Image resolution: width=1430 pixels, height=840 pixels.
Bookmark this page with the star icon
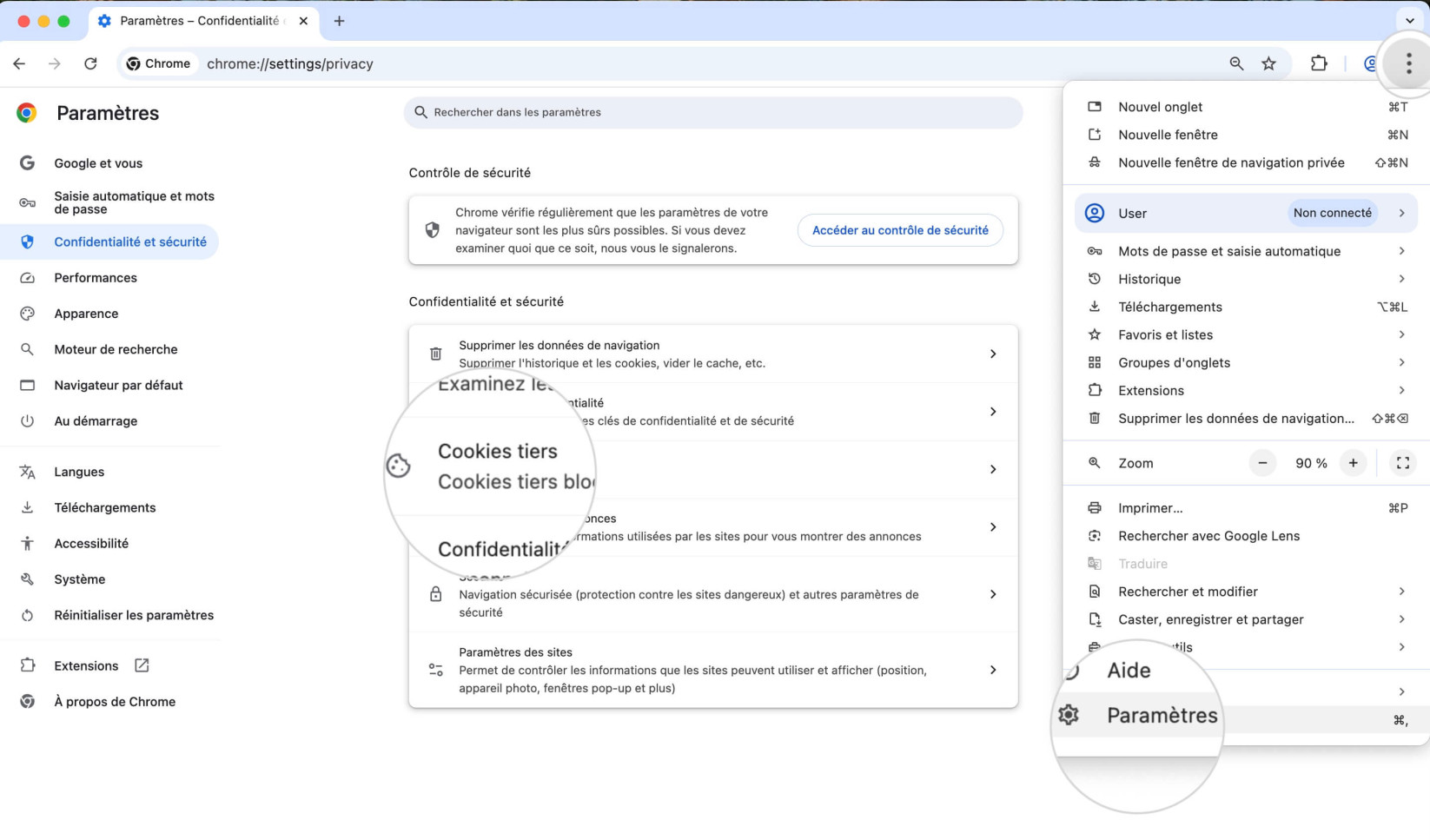coord(1268,63)
